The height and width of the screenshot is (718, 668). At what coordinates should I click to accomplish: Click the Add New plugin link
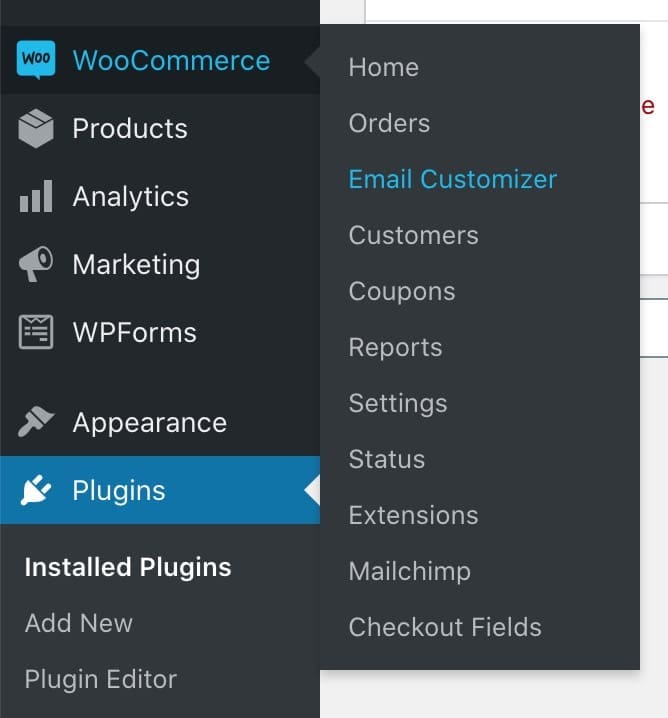79,623
